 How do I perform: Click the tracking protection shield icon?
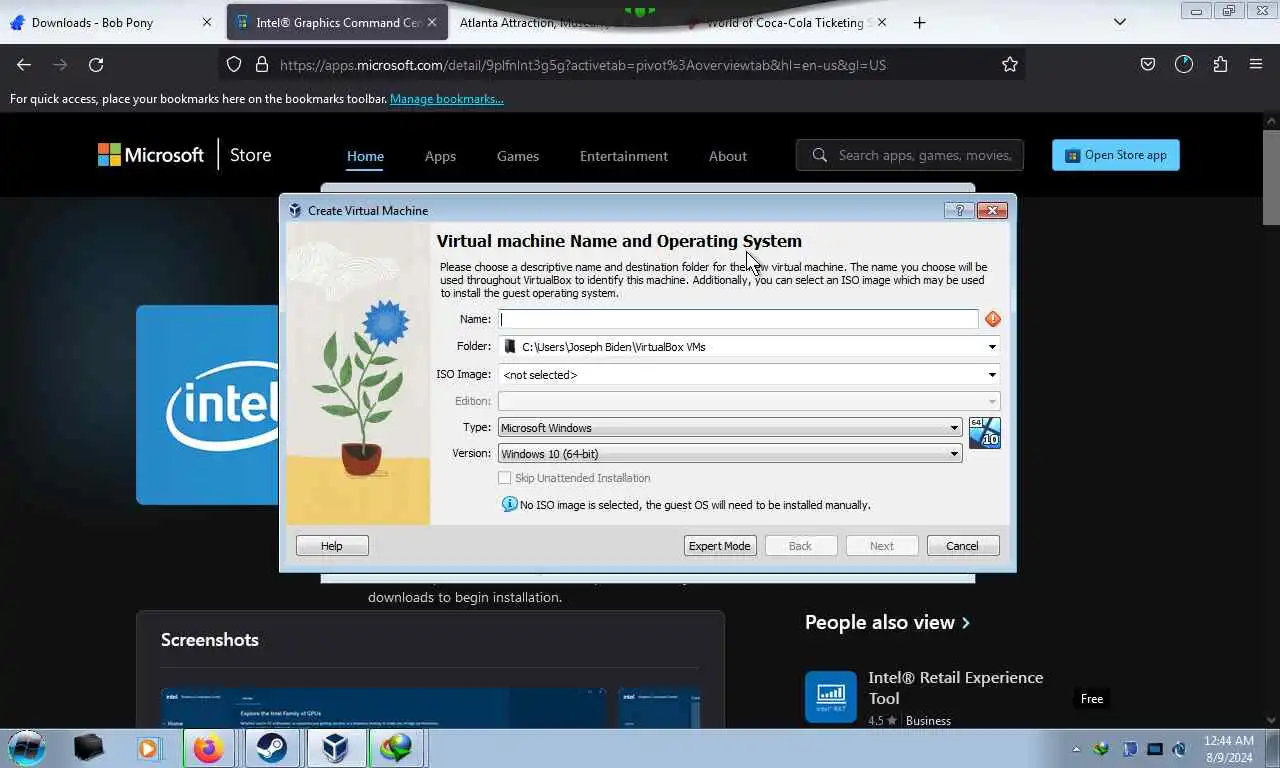click(x=234, y=64)
